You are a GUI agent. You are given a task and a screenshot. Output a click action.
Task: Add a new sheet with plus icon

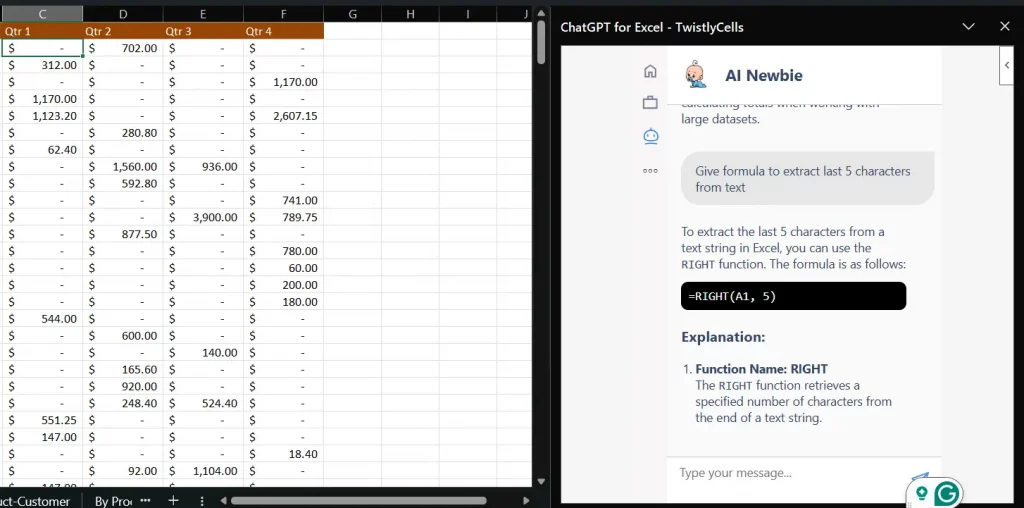[x=173, y=499]
